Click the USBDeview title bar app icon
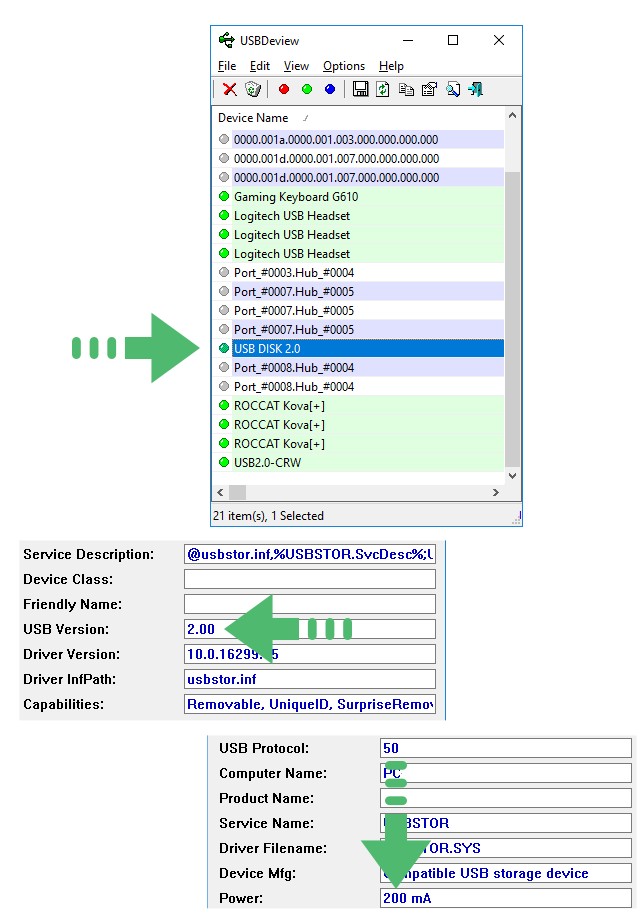The height and width of the screenshot is (918, 640). (227, 40)
